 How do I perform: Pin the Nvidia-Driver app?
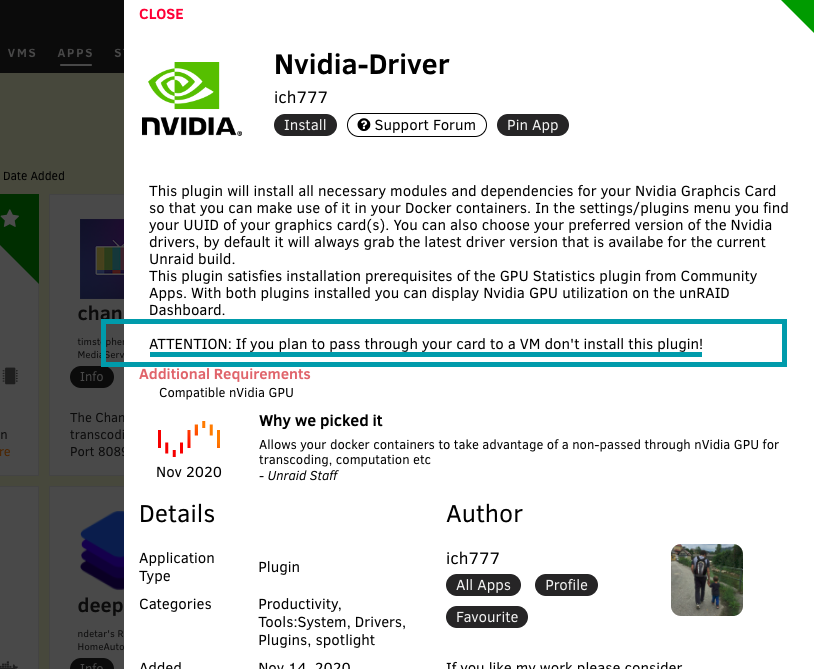tap(533, 125)
